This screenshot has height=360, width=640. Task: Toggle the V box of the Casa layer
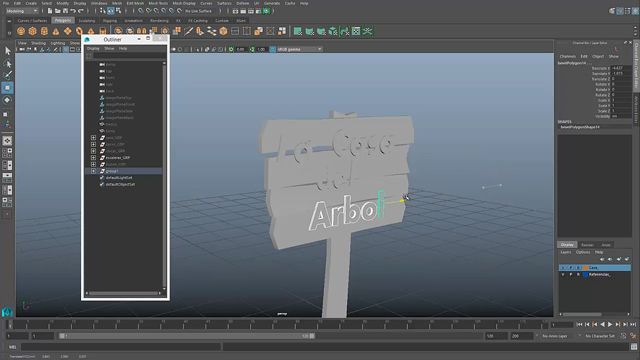click(x=563, y=268)
